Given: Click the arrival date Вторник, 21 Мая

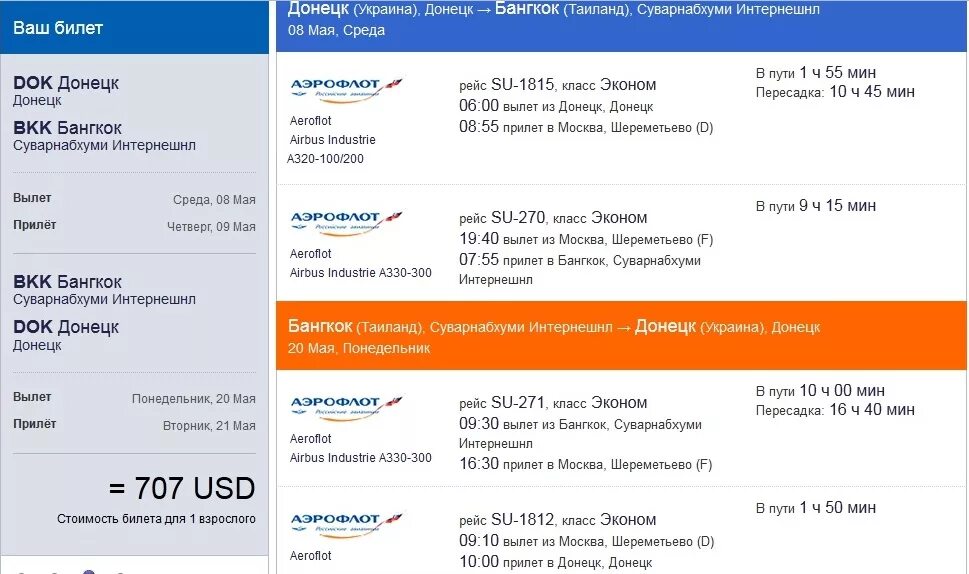Looking at the screenshot, I should 209,426.
